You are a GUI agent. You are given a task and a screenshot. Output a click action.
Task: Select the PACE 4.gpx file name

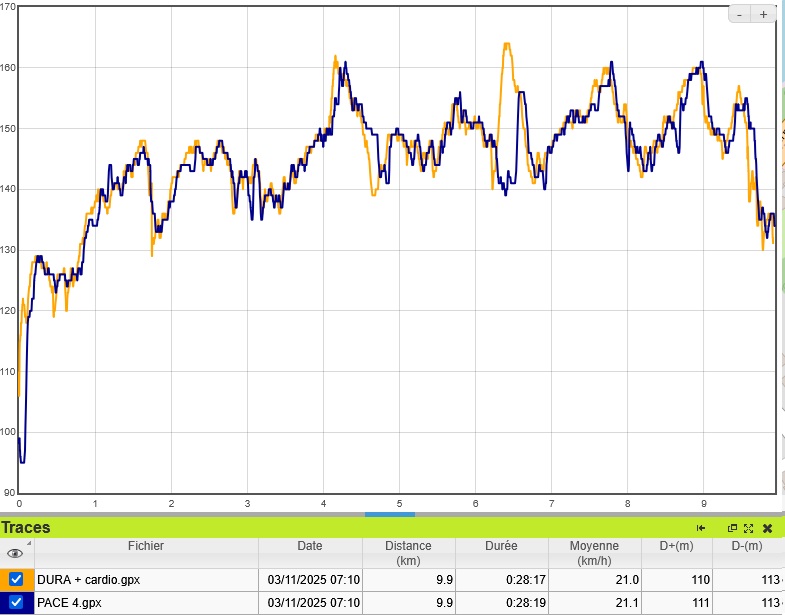pyautogui.click(x=69, y=603)
